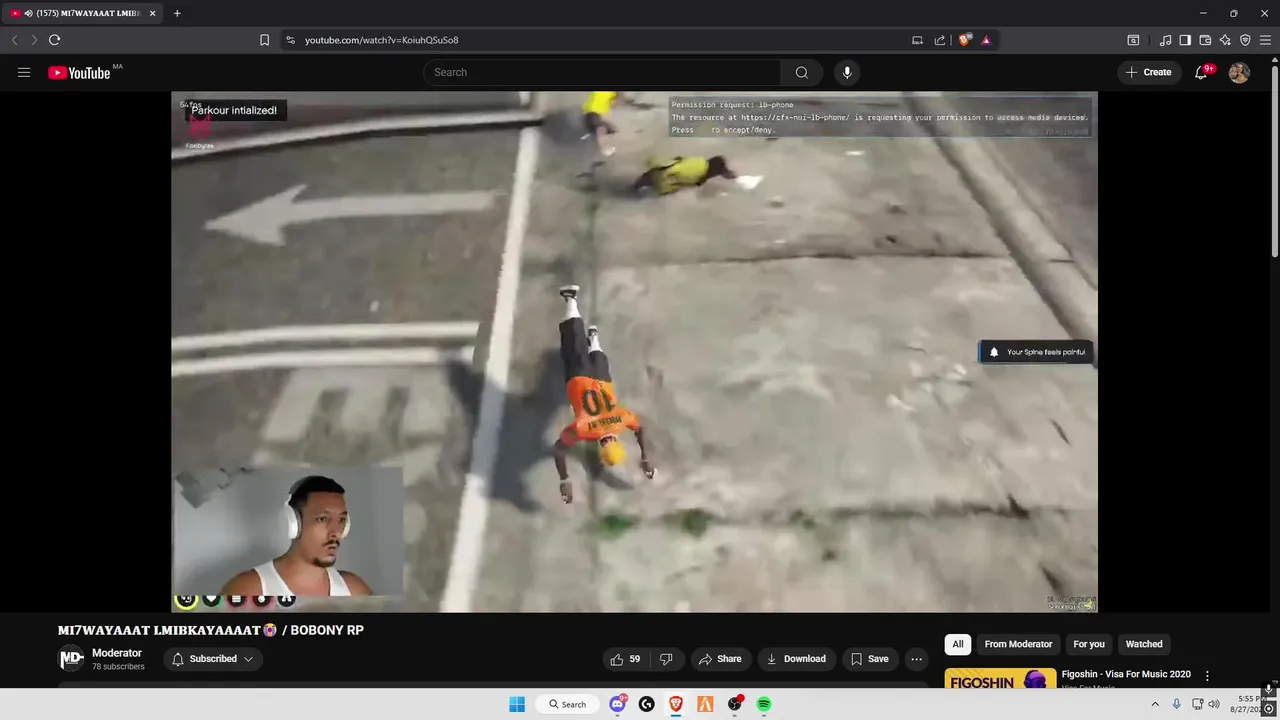Open Spotify from the taskbar
The image size is (1280, 720).
click(764, 704)
